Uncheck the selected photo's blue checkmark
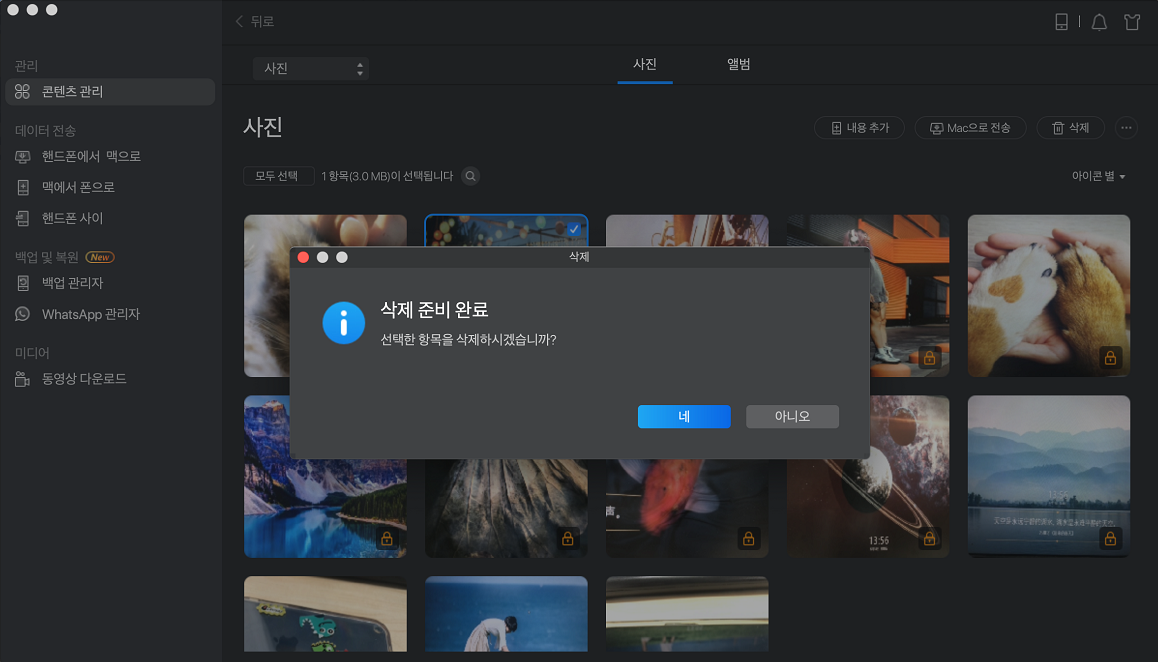The width and height of the screenshot is (1158, 662). pos(574,229)
